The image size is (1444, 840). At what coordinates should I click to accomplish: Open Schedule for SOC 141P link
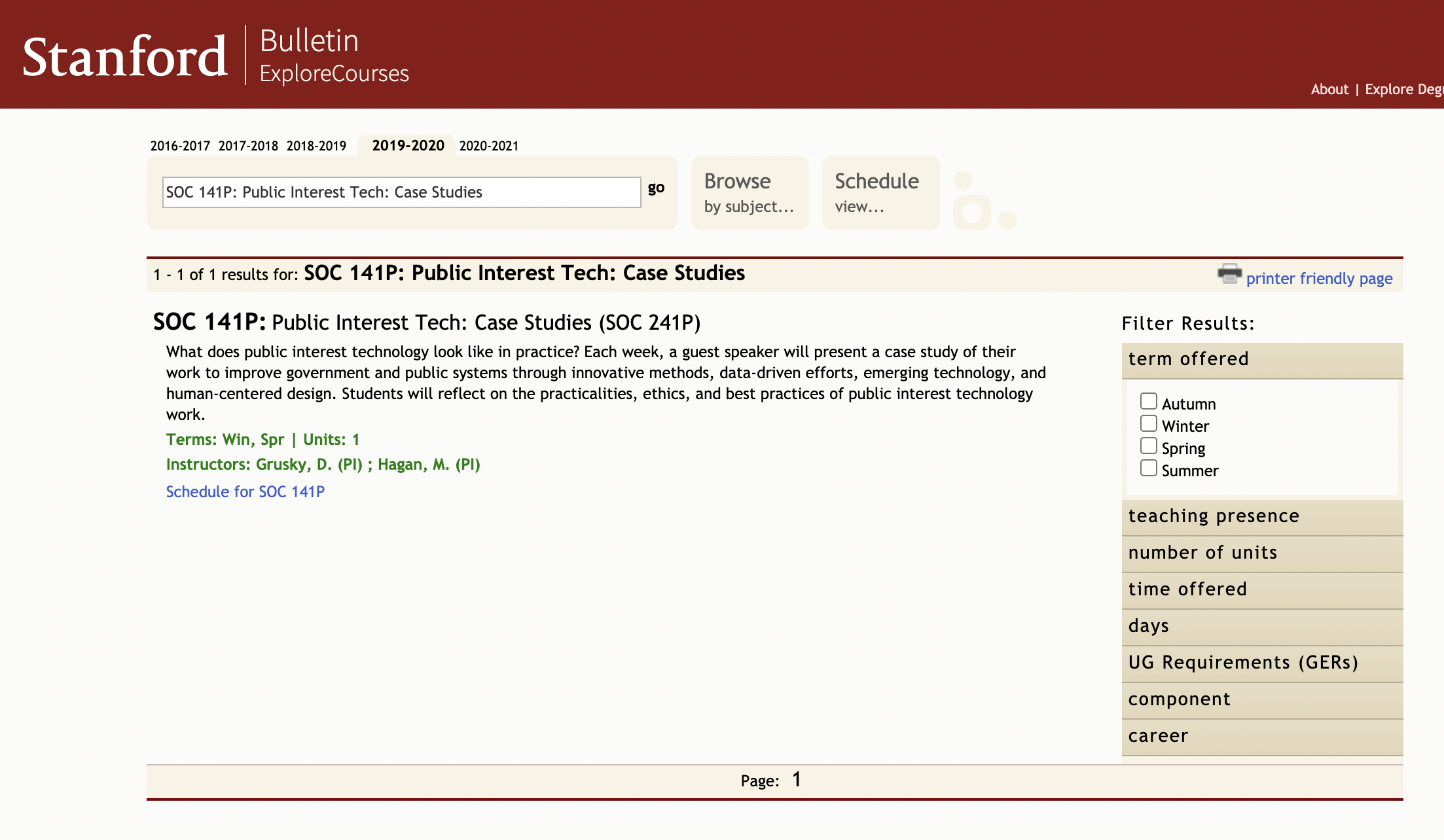(245, 492)
